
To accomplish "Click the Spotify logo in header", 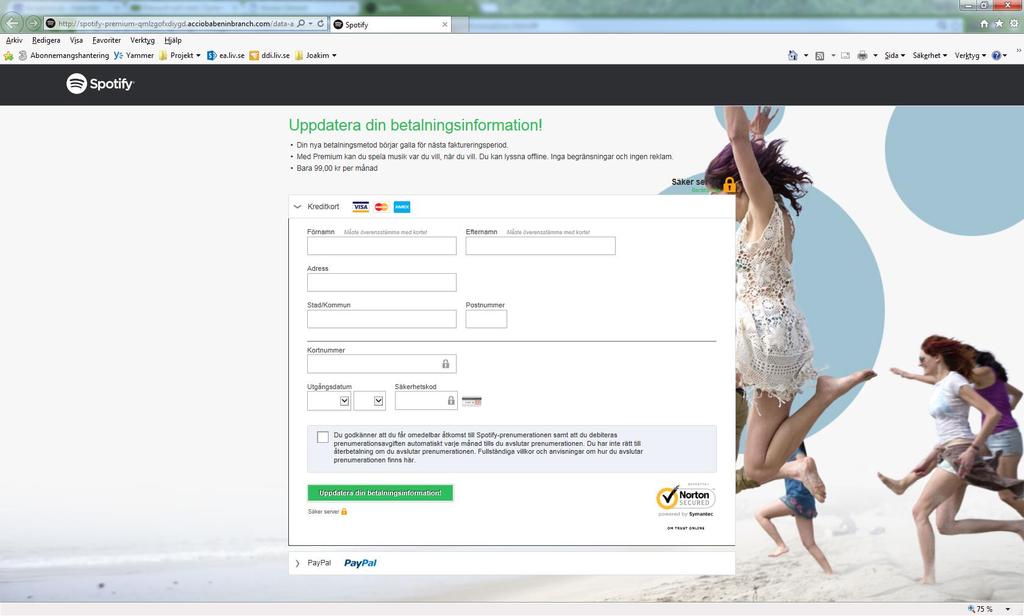I will pos(100,84).
